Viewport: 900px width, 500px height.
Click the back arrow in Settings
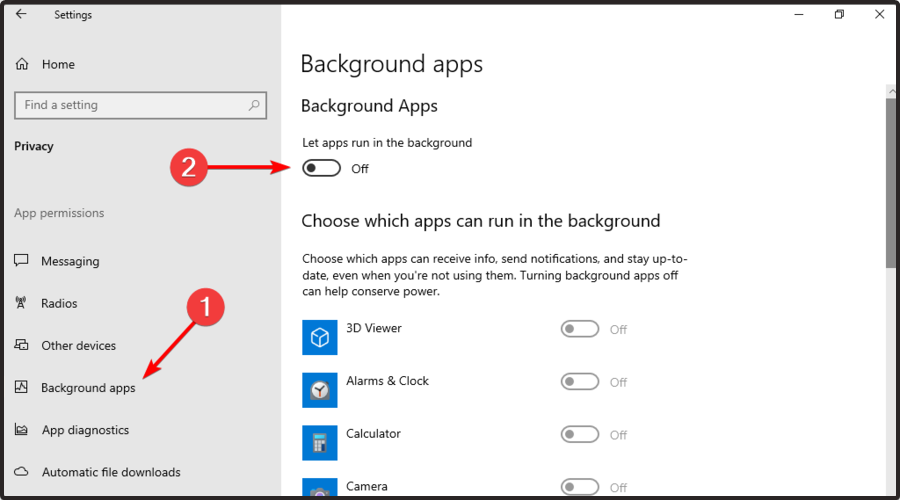[x=21, y=15]
